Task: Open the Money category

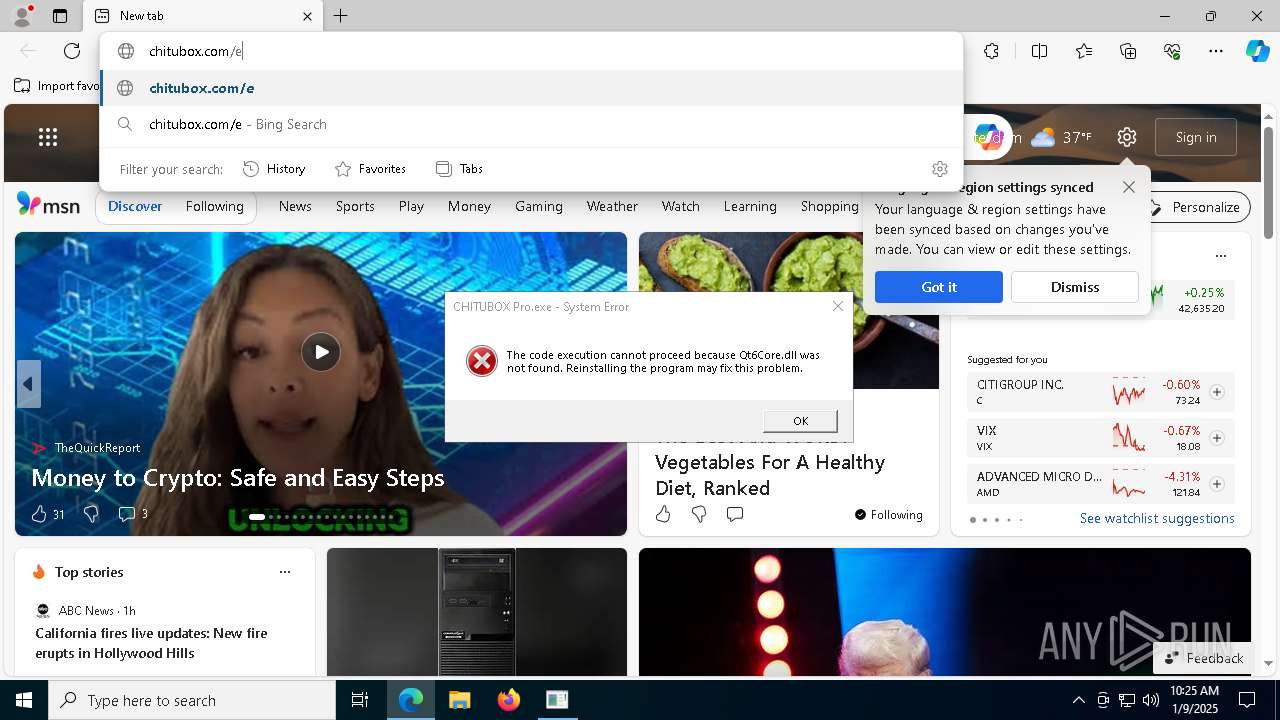Action: pyautogui.click(x=469, y=206)
